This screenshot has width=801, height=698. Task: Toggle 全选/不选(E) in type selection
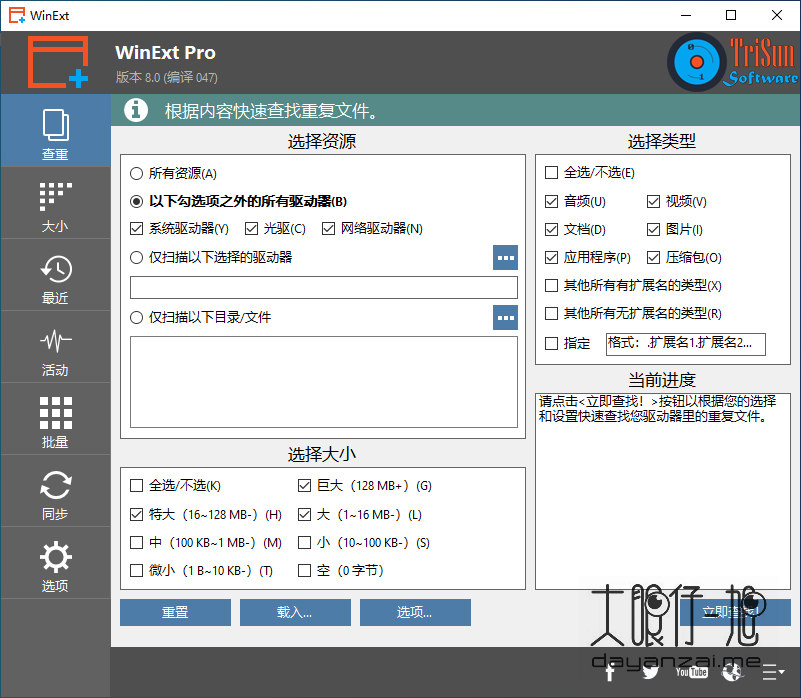590,173
